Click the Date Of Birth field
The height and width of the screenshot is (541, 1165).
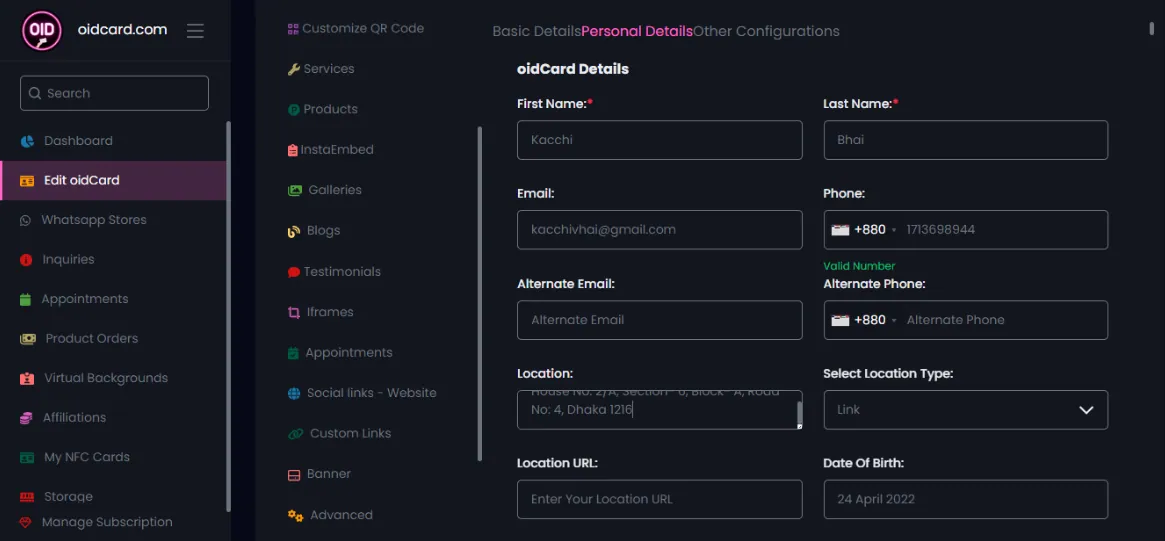click(965, 499)
